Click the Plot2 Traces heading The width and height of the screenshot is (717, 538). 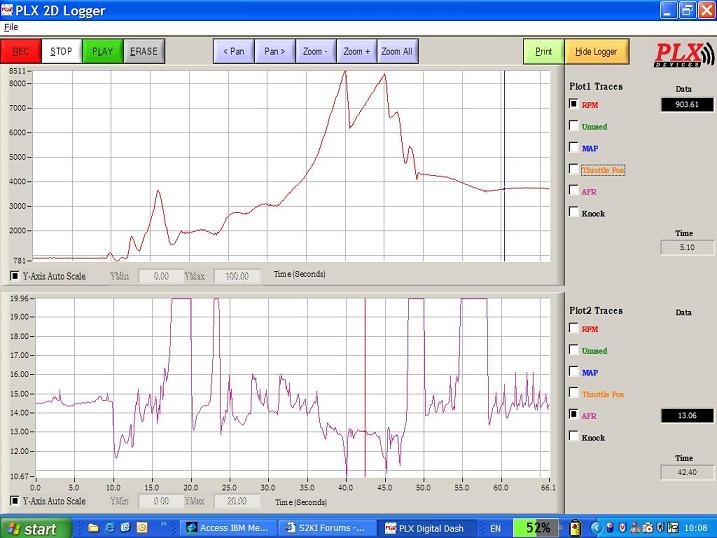point(596,310)
